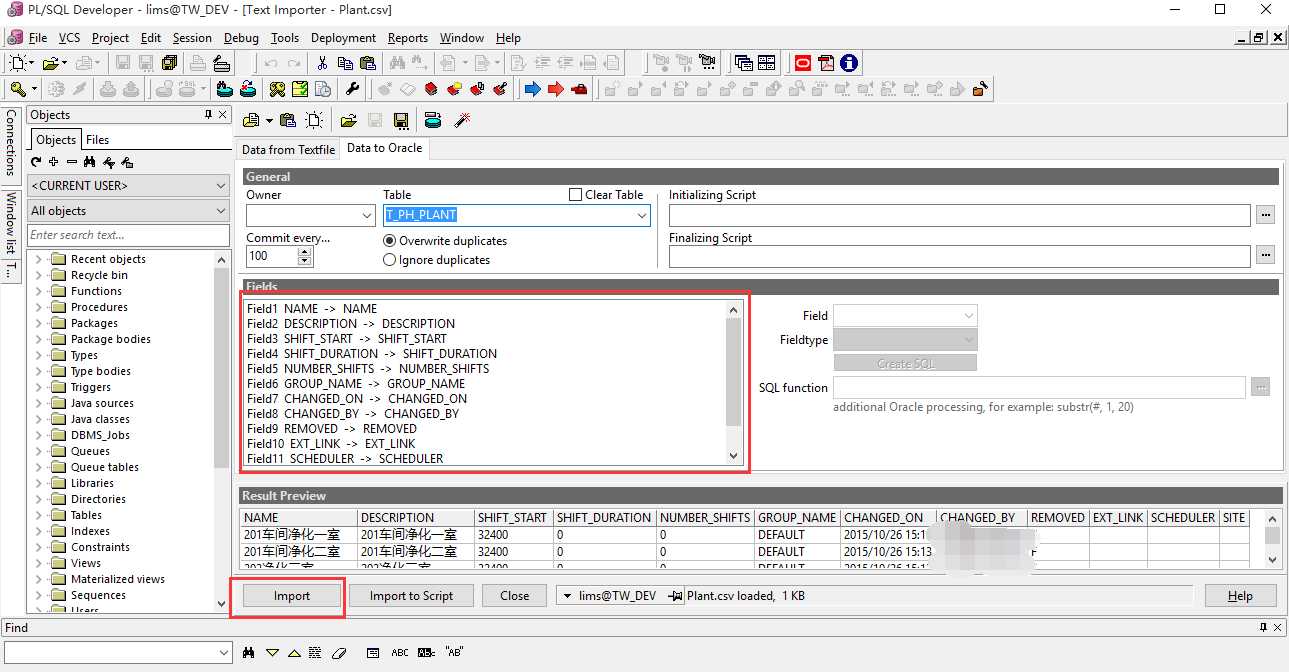
Task: Click the Import to Script button
Action: pyautogui.click(x=411, y=596)
